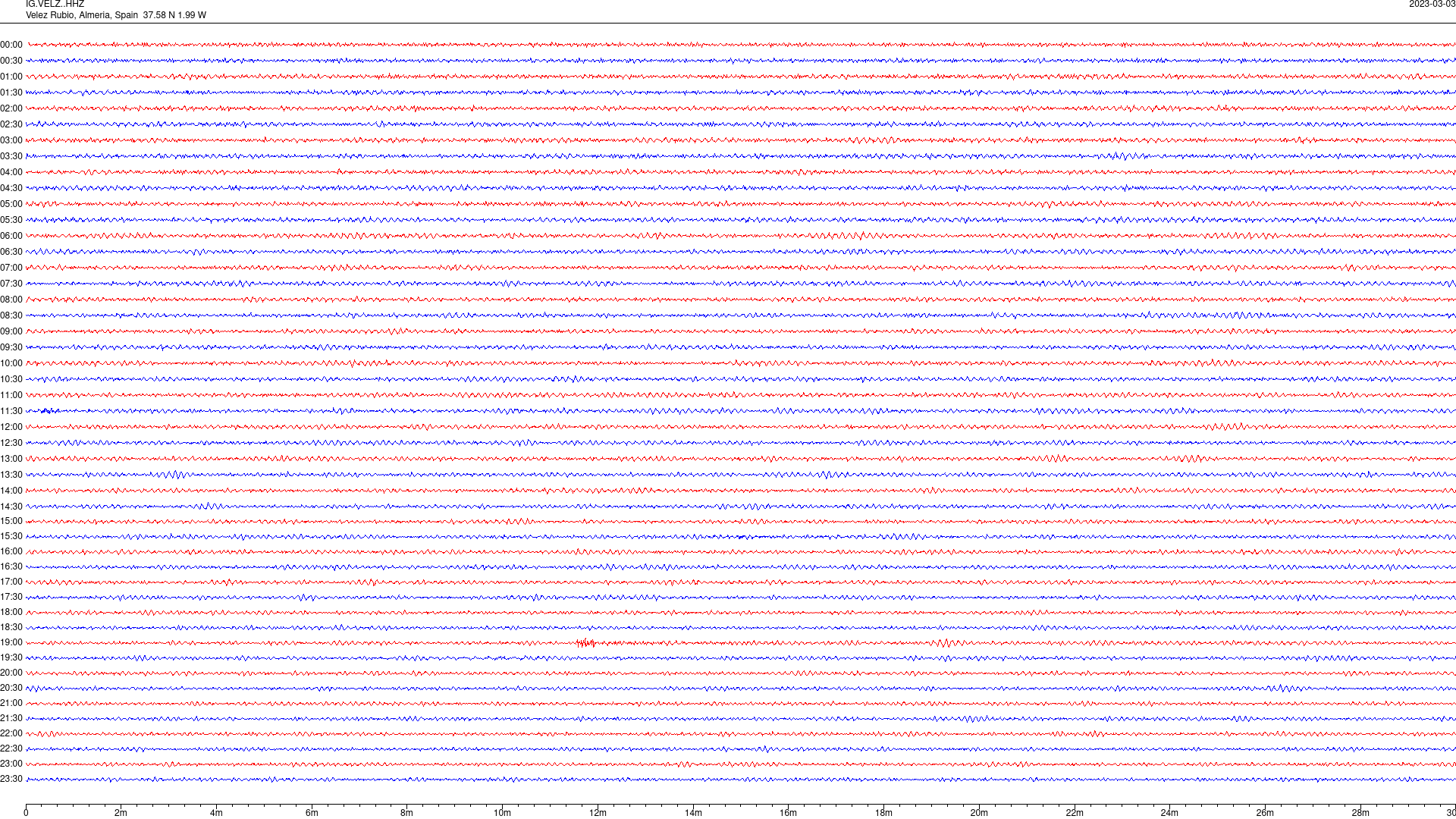Image resolution: width=1456 pixels, height=819 pixels.
Task: Select the 11:30 time row label
Action: [11, 411]
